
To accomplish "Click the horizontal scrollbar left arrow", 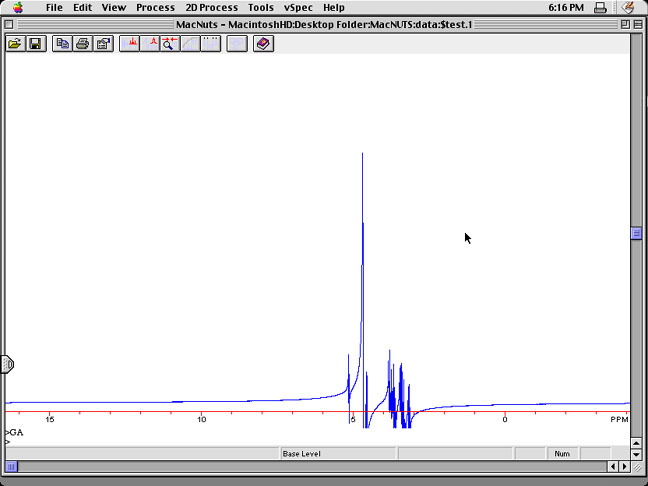I will [613, 466].
